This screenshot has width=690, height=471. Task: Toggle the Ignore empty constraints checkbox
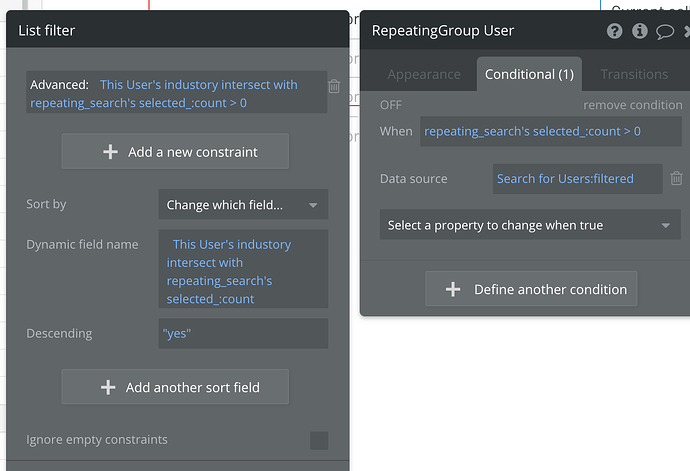coord(318,440)
